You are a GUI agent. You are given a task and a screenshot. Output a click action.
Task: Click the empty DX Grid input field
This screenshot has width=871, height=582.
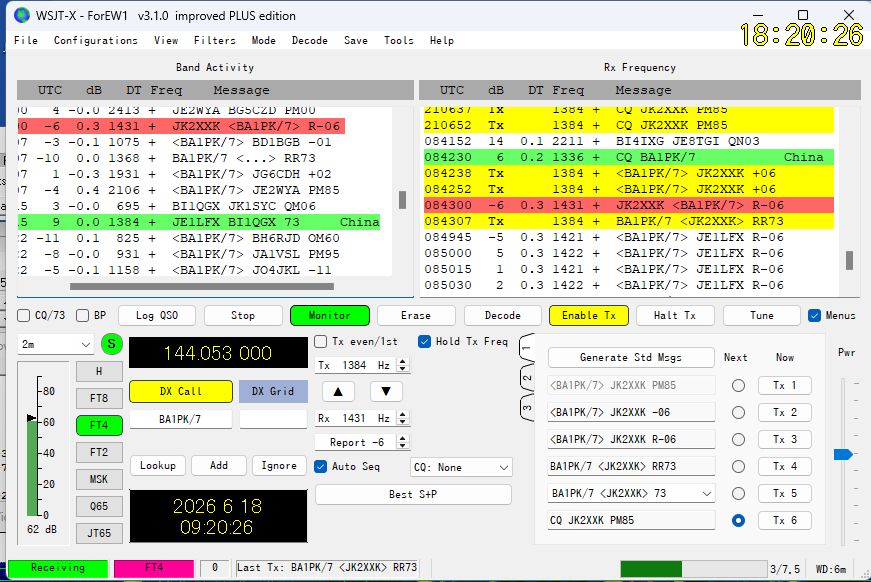(x=273, y=419)
